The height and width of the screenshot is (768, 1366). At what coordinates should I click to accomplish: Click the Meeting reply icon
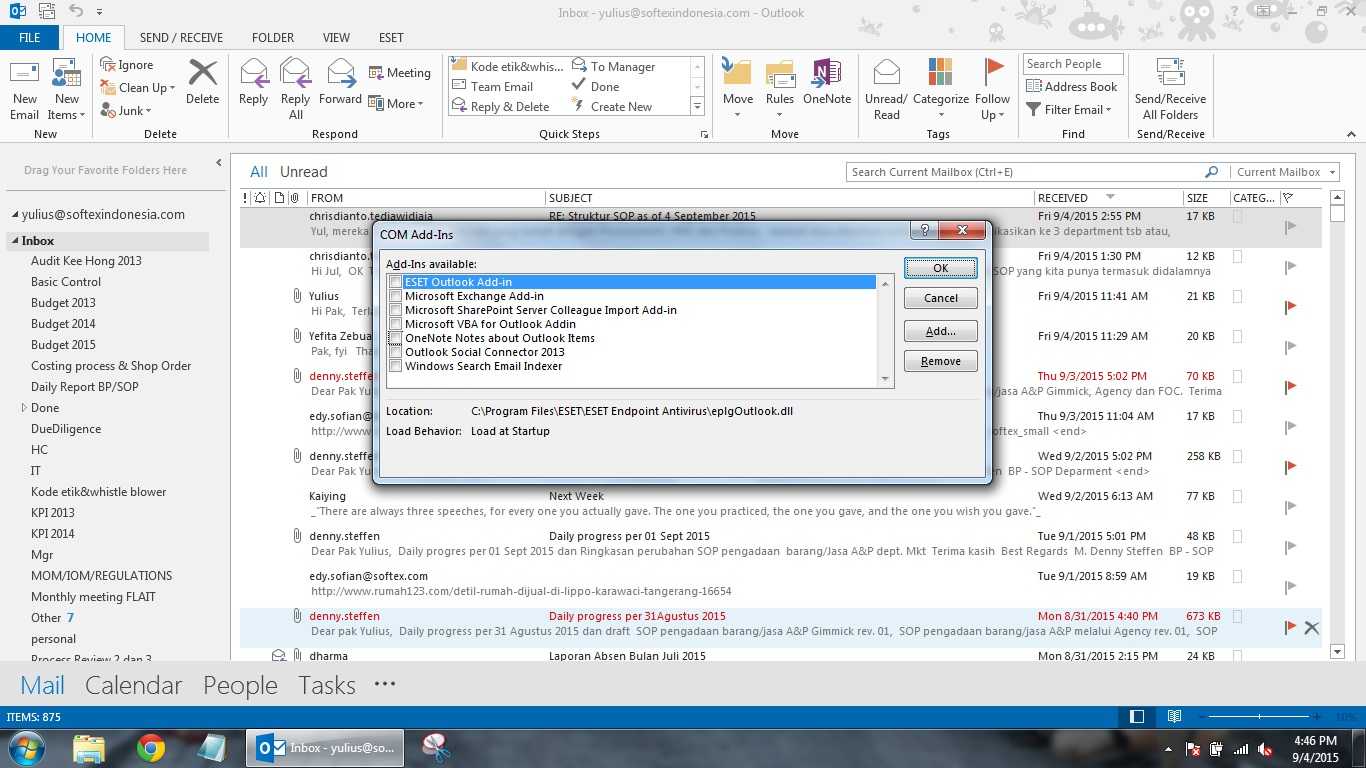click(377, 73)
